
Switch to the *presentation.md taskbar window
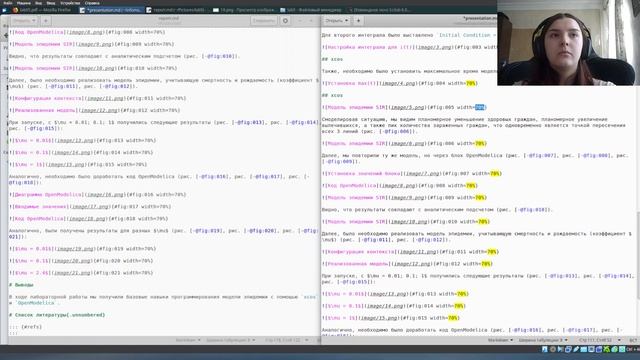point(111,10)
